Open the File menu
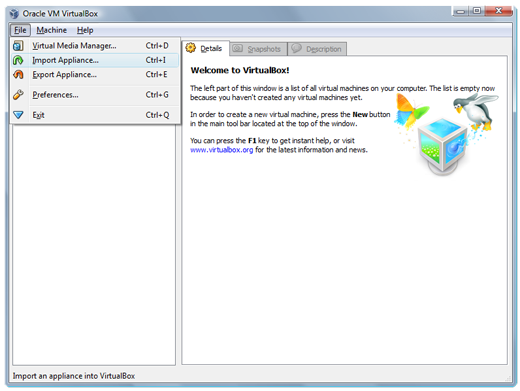Image resolution: width=520 pixels, height=391 pixels. 20,30
